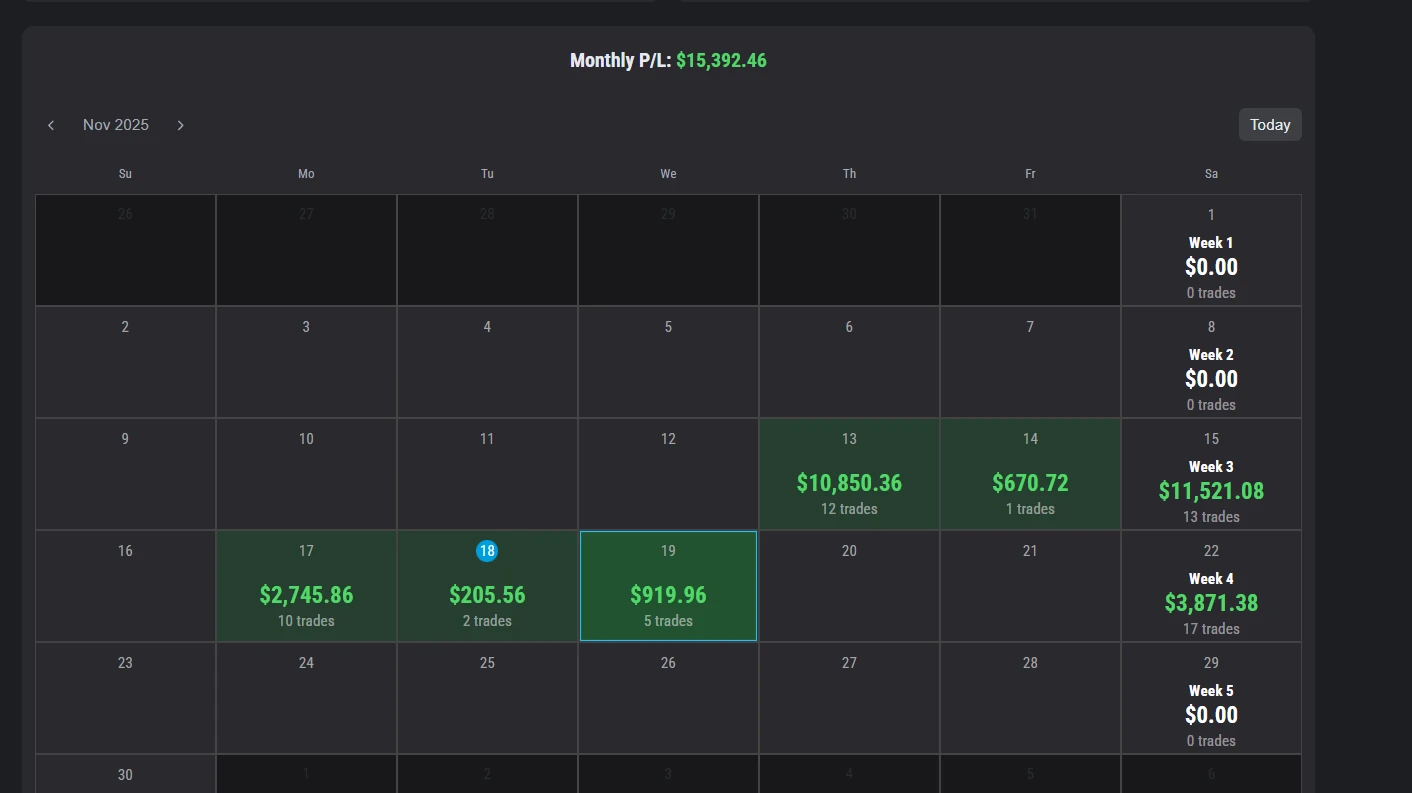This screenshot has height=793, width=1412.
Task: Click the Sa weekday column header
Action: 1211,174
